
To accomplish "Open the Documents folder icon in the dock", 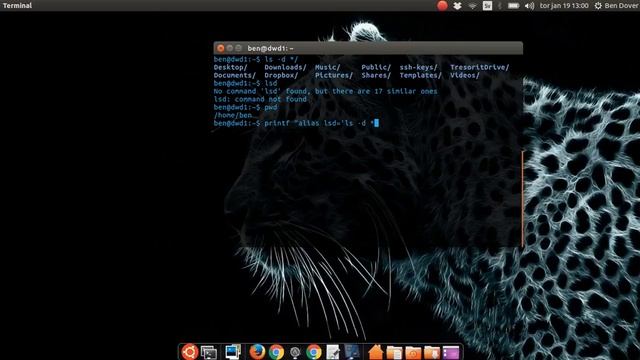I will [x=394, y=352].
